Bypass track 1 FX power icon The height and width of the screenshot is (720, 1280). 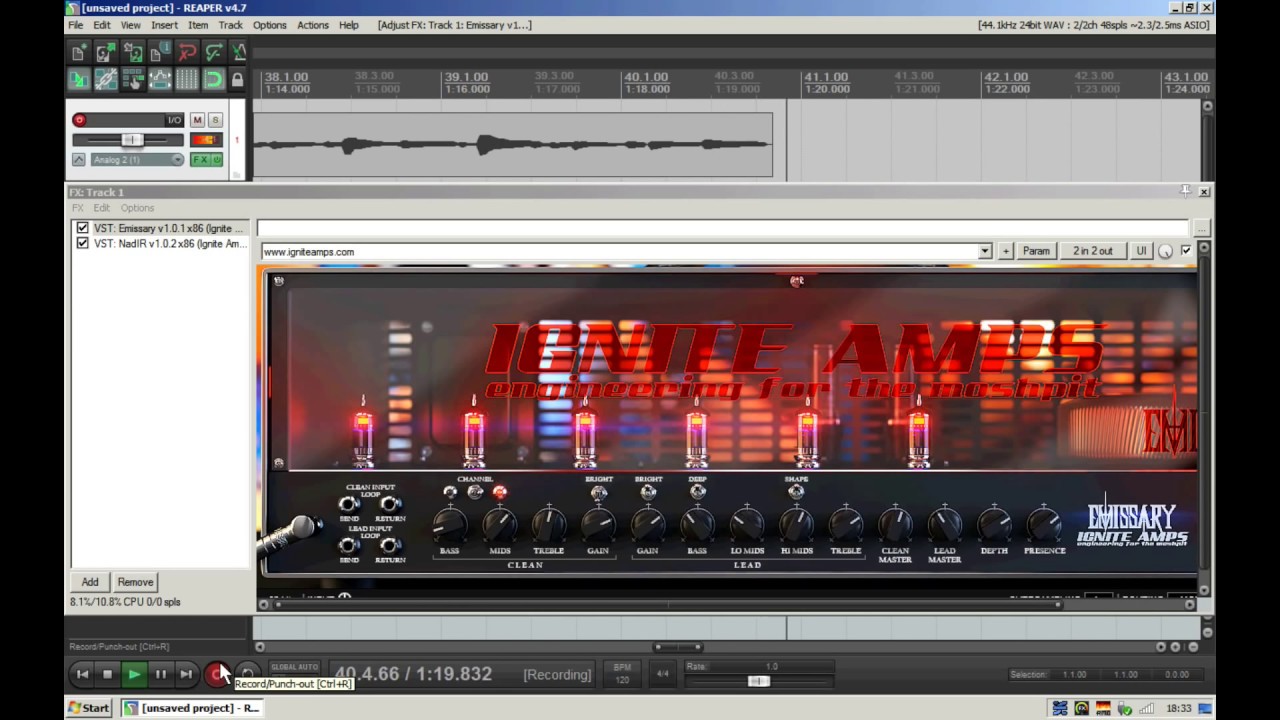[217, 160]
